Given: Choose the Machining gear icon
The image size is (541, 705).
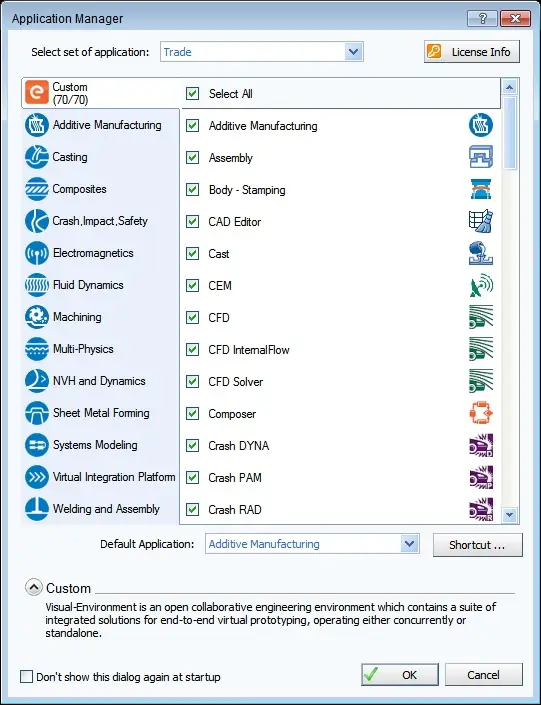Looking at the screenshot, I should pyautogui.click(x=36, y=317).
